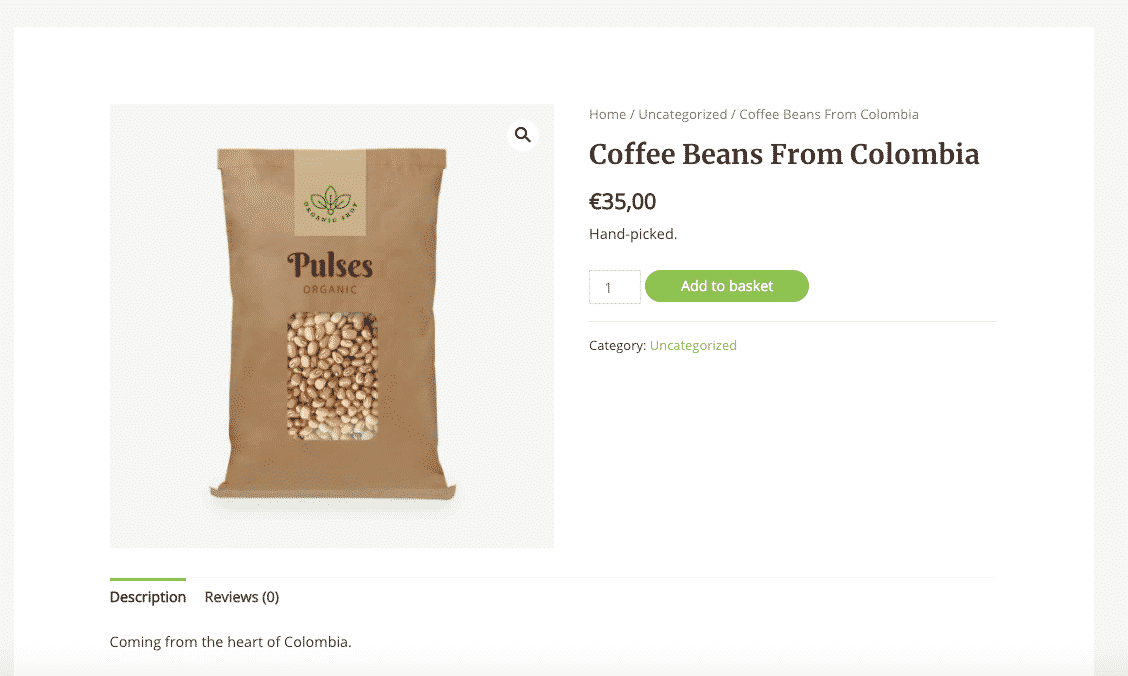Open the Home breadcrumb link
Viewport: 1128px width, 676px height.
tap(607, 114)
